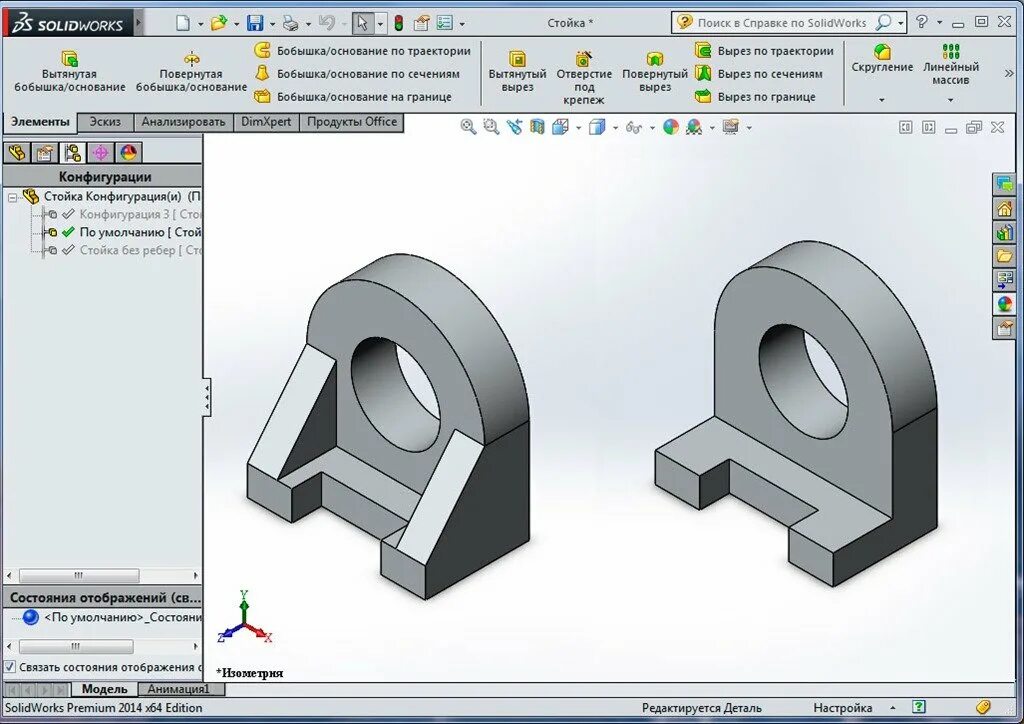The height and width of the screenshot is (724, 1024).
Task: Toggle Связать состояния отображения checkbox
Action: tap(10, 667)
